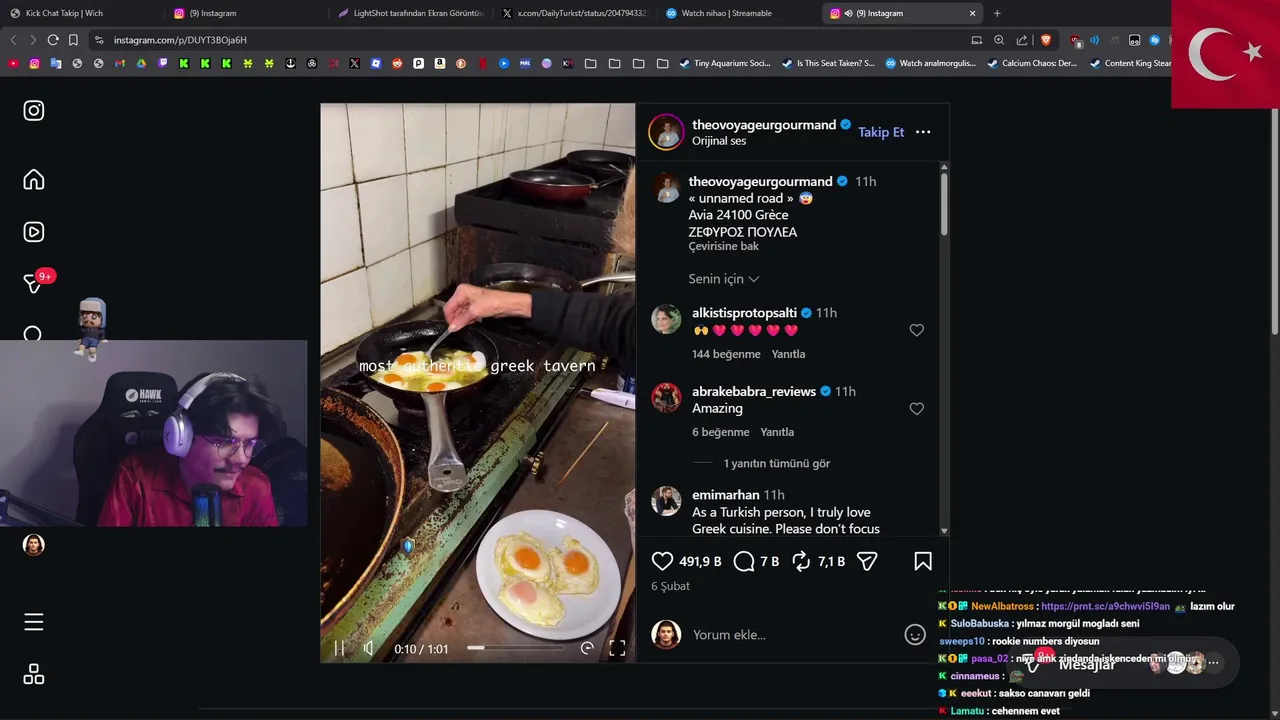Share post with paper plane icon
This screenshot has height=720, width=1280.
867,562
